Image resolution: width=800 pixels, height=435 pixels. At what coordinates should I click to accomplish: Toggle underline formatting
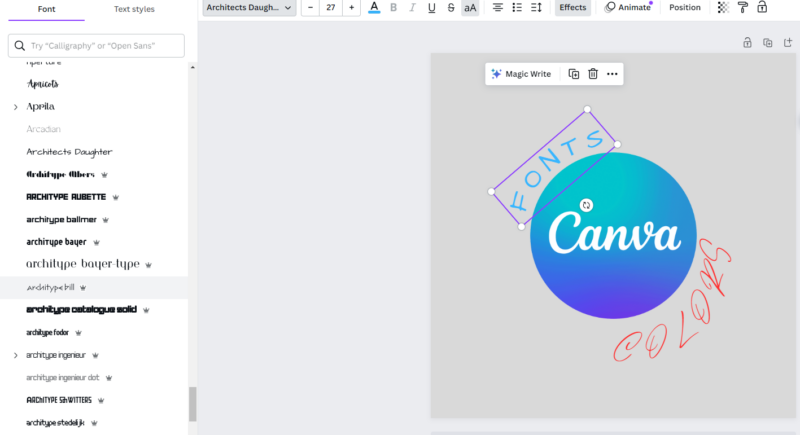[432, 8]
